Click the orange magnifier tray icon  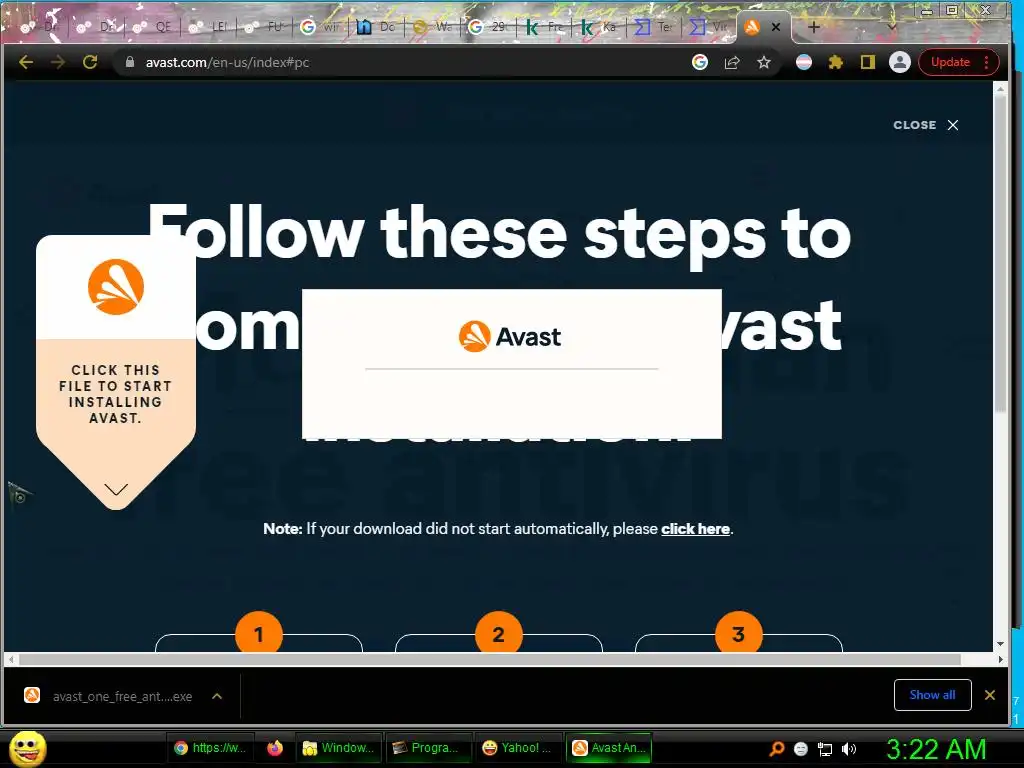(x=777, y=749)
